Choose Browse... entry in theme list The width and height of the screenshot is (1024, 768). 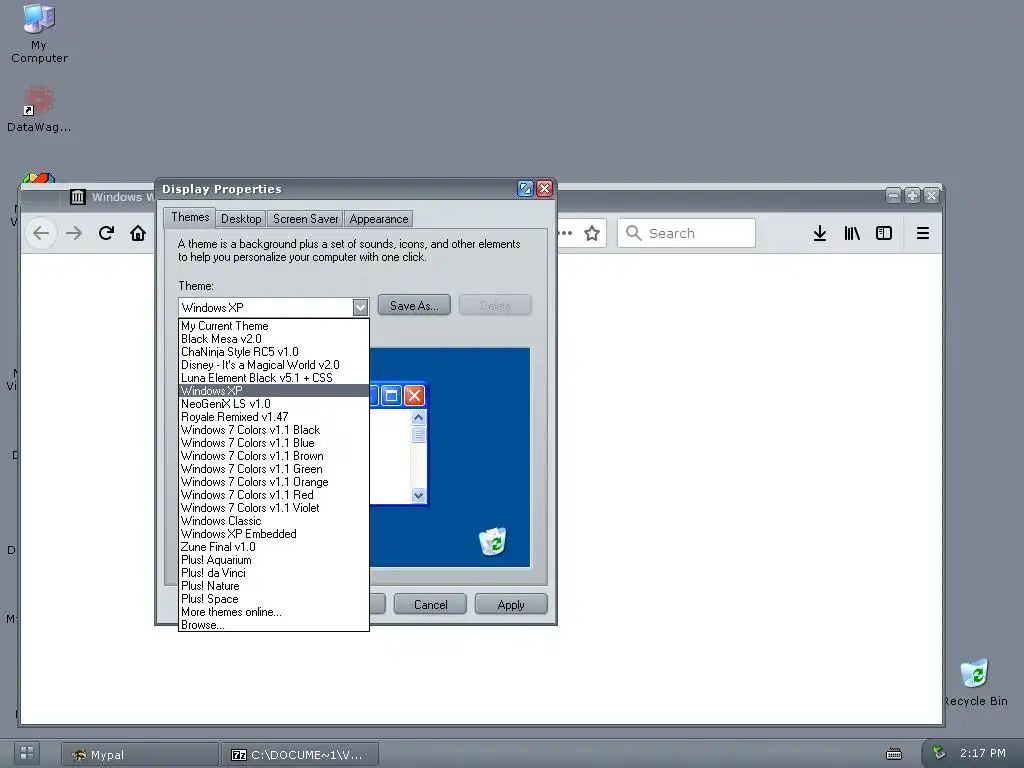274,625
